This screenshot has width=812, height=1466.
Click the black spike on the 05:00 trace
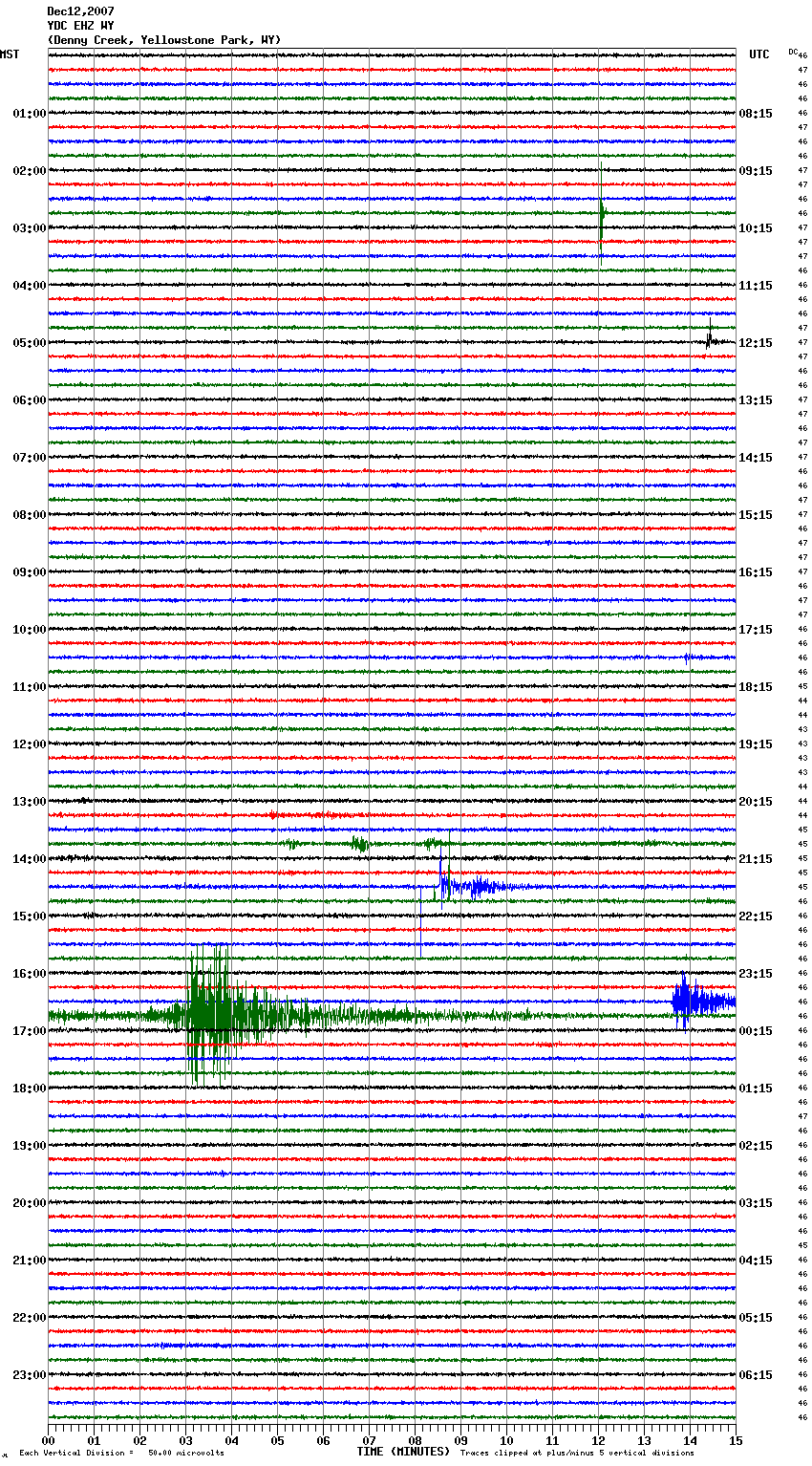[x=711, y=336]
